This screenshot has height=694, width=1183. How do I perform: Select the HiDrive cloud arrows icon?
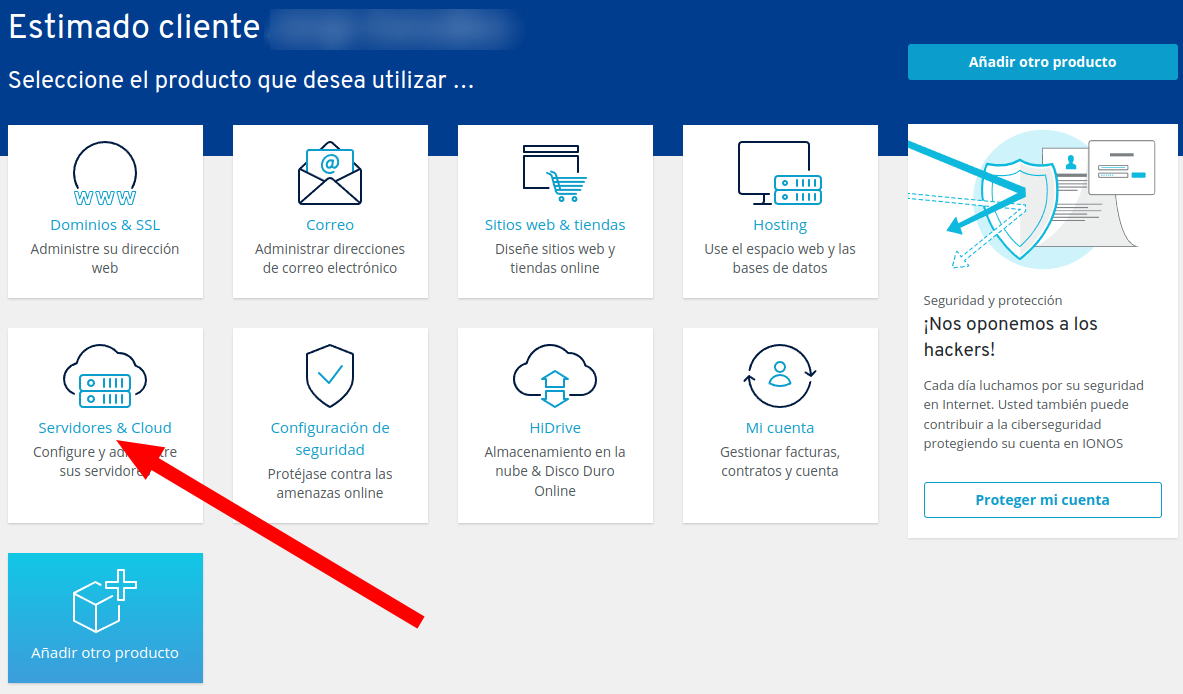tap(555, 376)
